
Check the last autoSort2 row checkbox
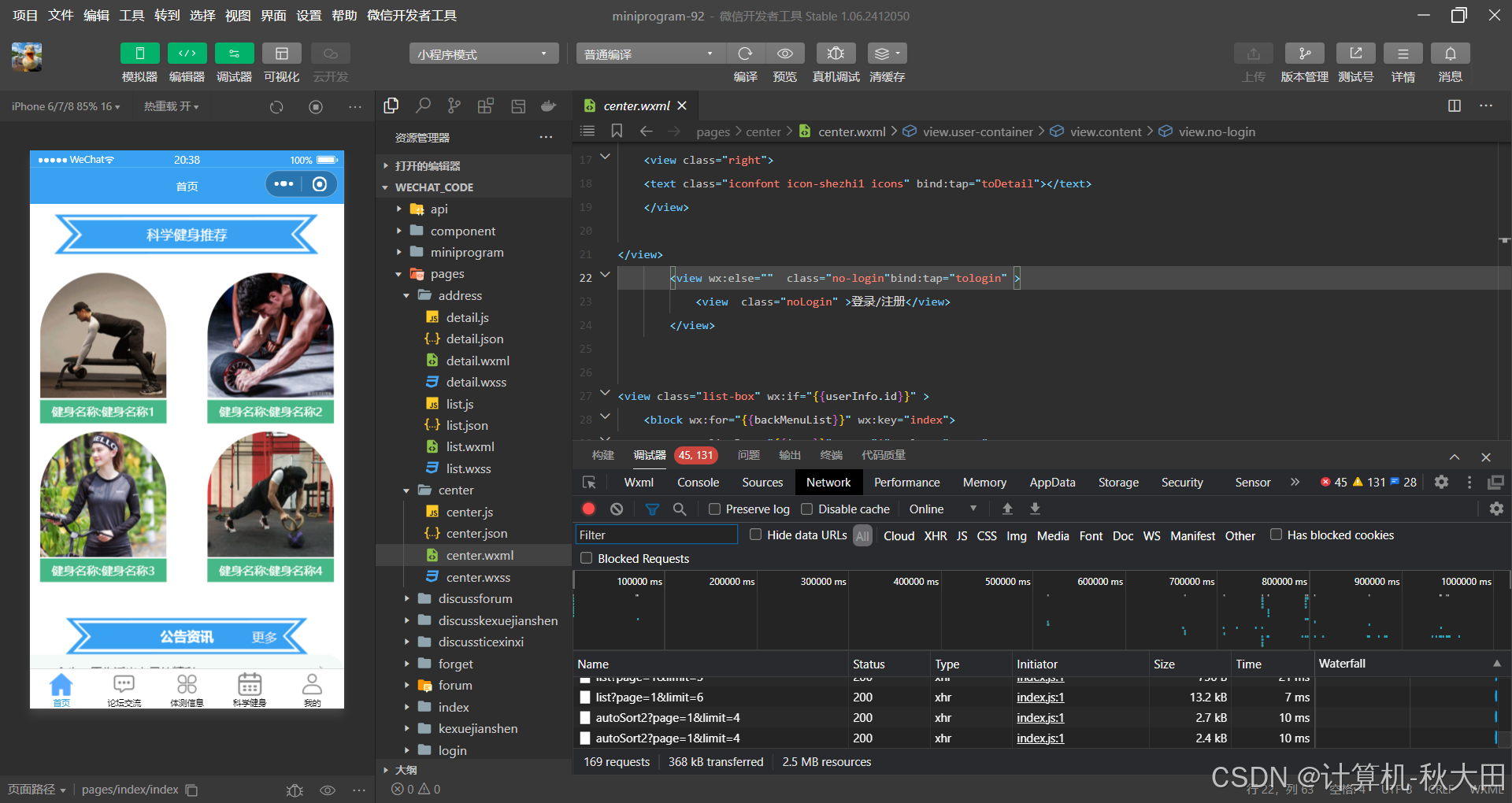click(584, 738)
